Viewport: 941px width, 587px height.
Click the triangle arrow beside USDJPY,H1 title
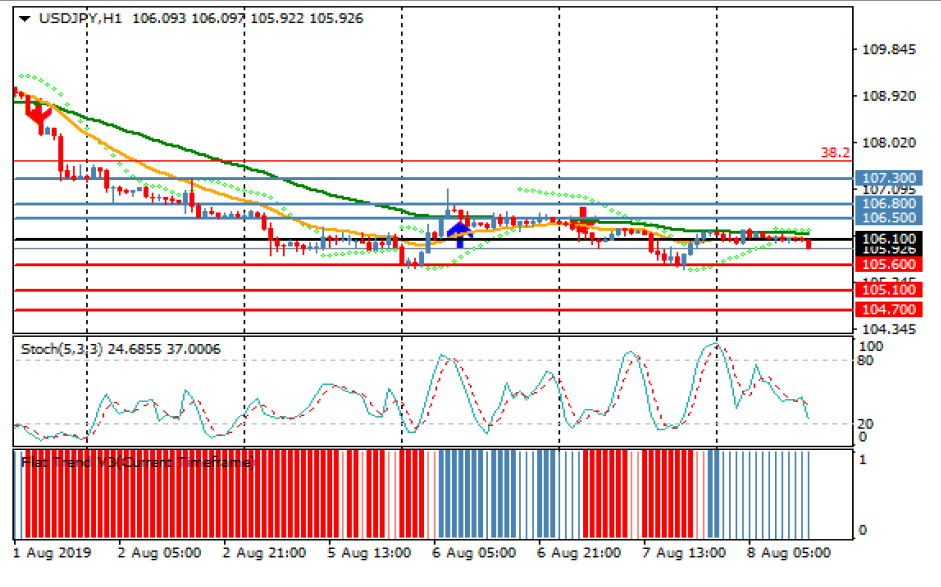(25, 18)
